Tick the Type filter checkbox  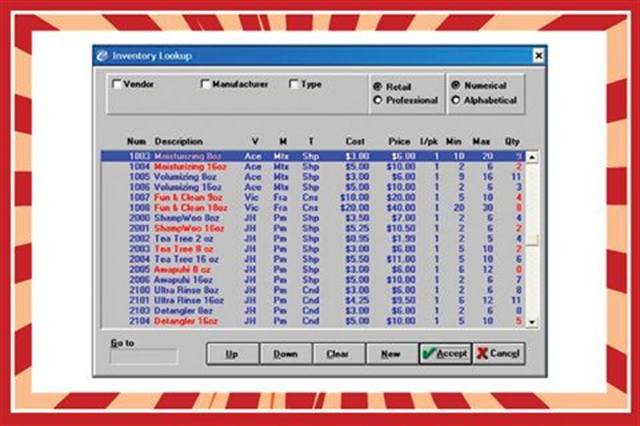293,84
